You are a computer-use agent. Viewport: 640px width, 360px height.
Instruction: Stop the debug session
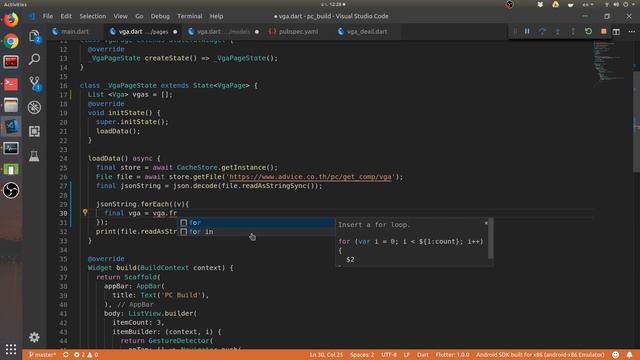[x=603, y=31]
